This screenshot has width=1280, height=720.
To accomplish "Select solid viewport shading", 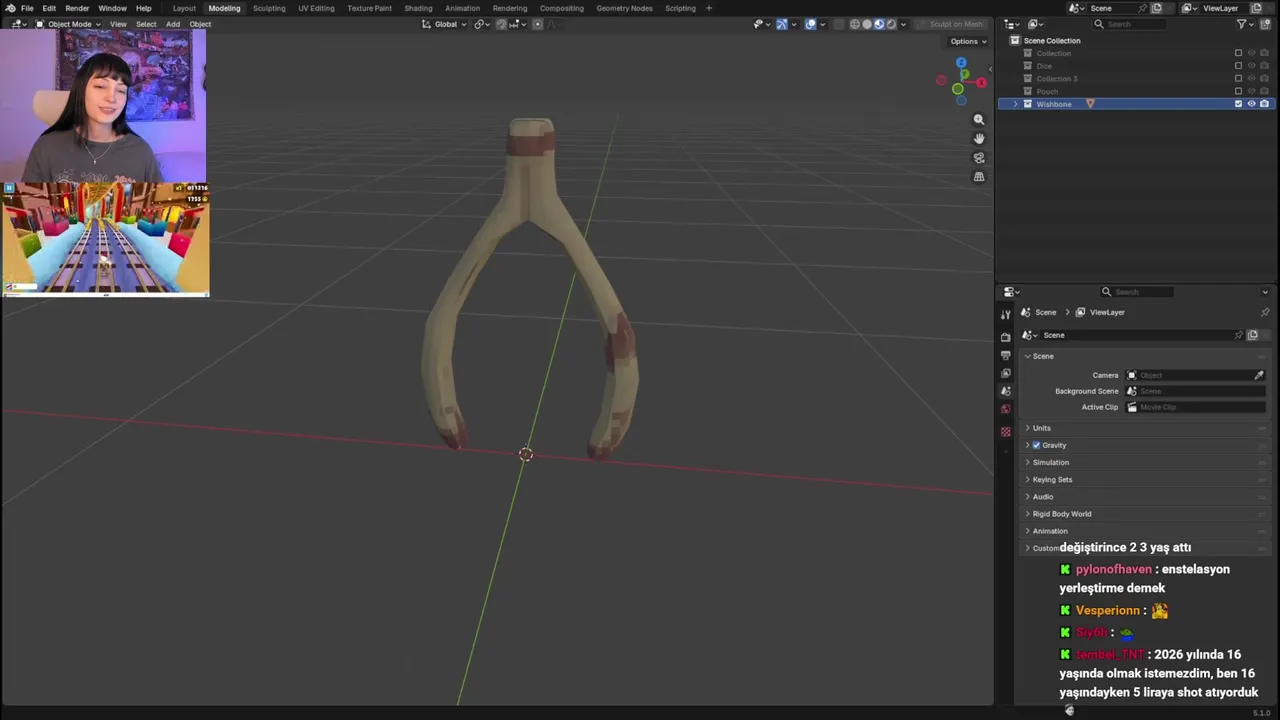I will [x=867, y=24].
